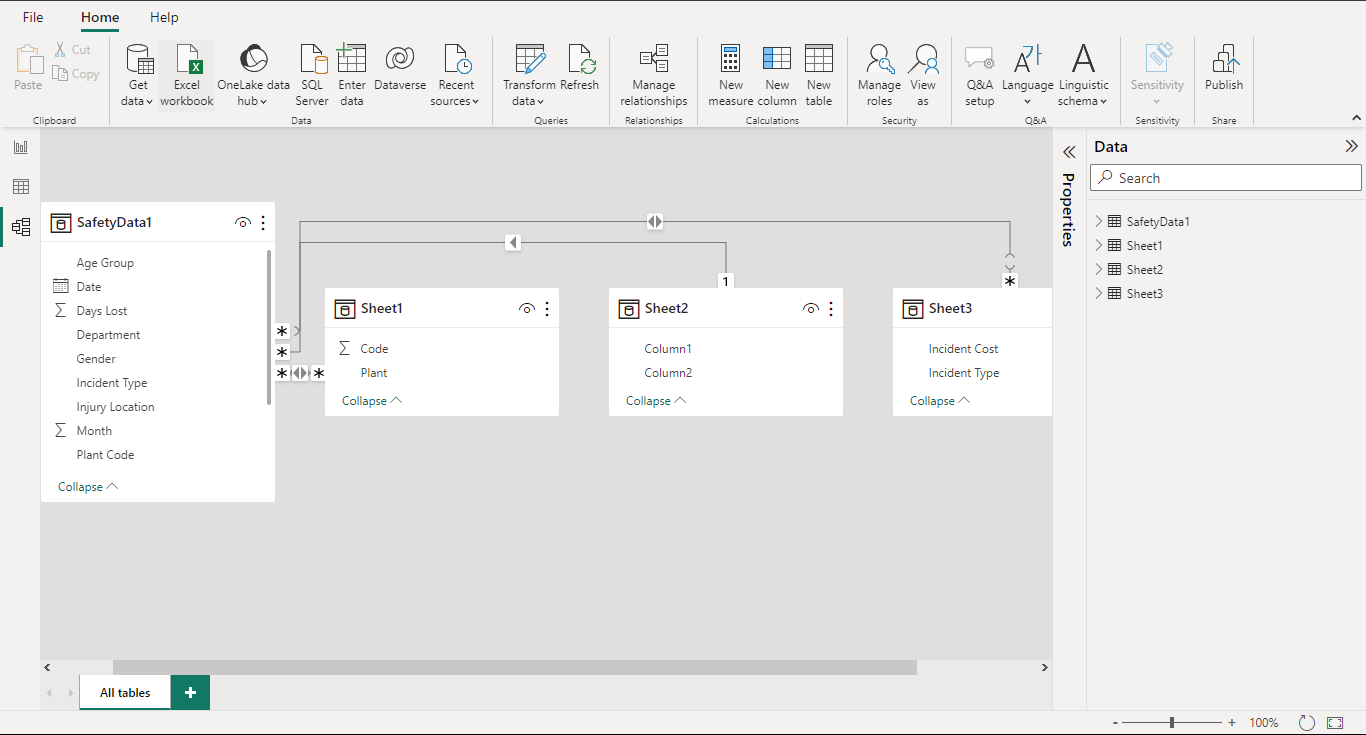Open the File menu
Image resolution: width=1366 pixels, height=735 pixels.
click(33, 17)
